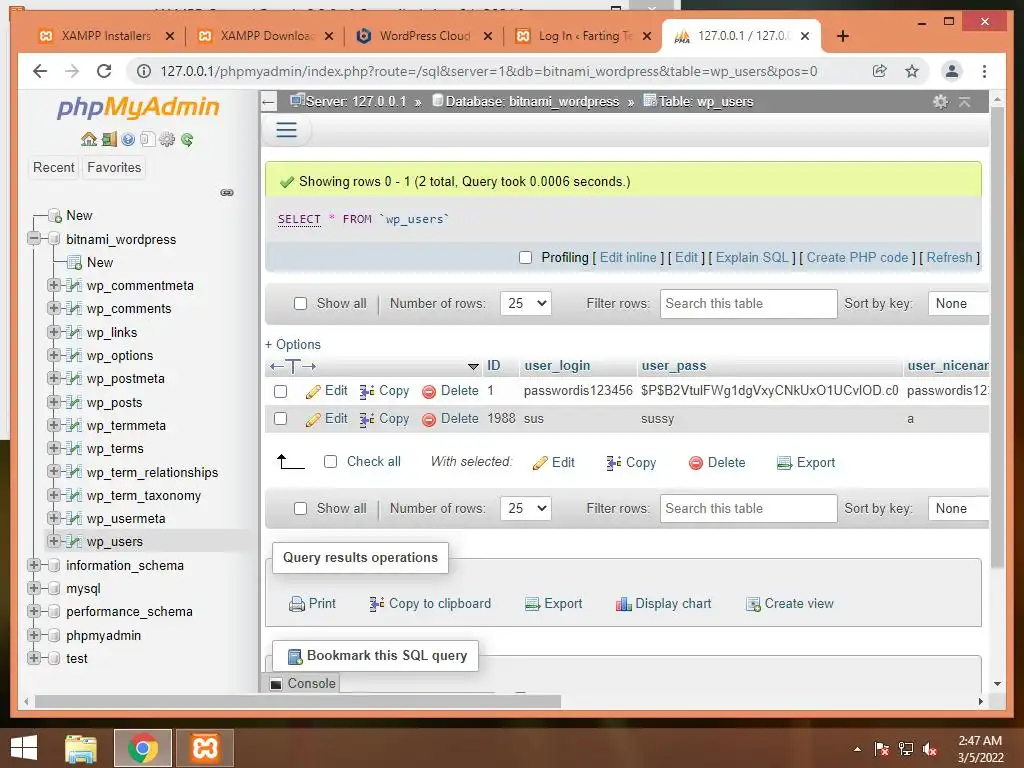Click the Explain SQL link
The height and width of the screenshot is (768, 1024).
tap(752, 257)
